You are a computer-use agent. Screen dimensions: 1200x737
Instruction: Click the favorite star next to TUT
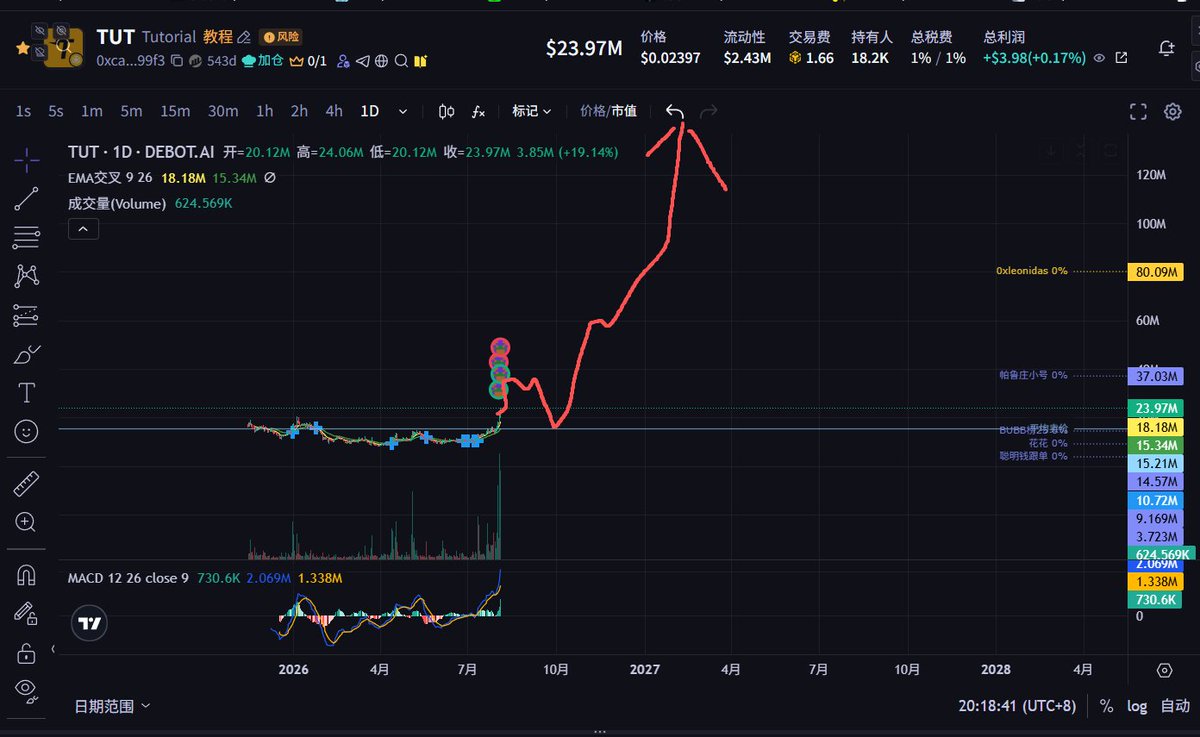click(22, 48)
